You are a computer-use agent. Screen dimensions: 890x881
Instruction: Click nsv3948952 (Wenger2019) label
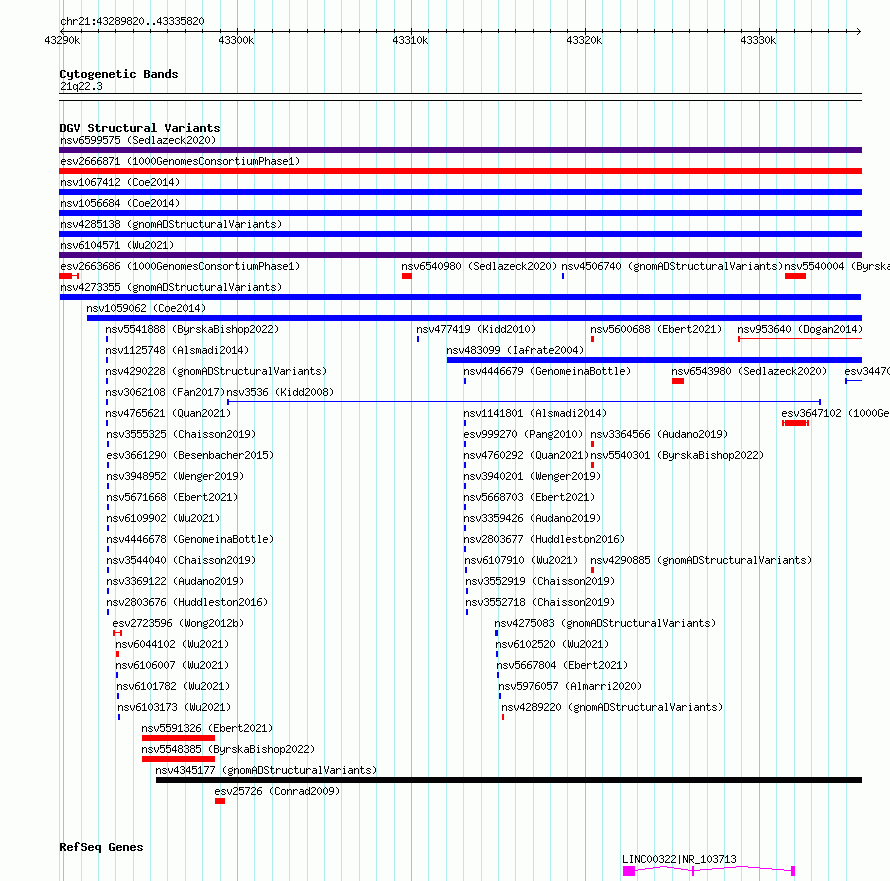(175, 476)
